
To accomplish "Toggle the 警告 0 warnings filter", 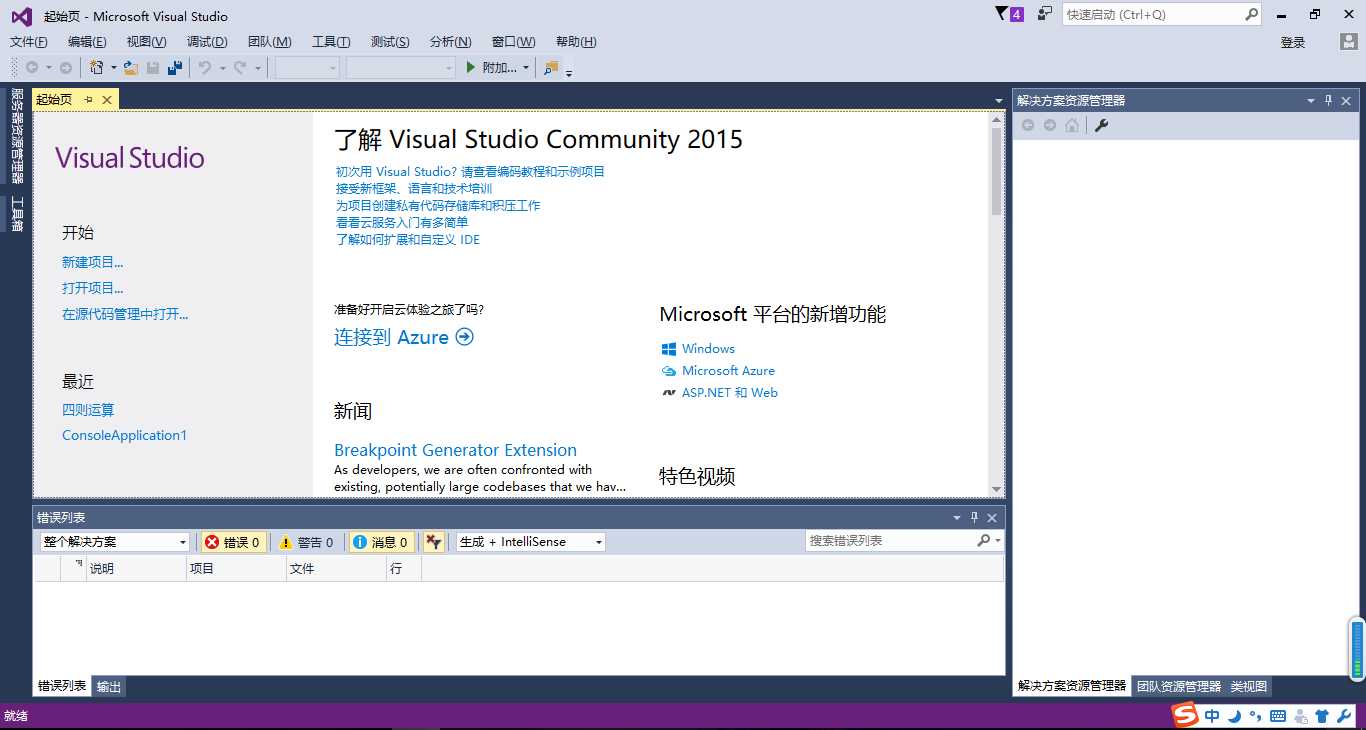I will [306, 542].
